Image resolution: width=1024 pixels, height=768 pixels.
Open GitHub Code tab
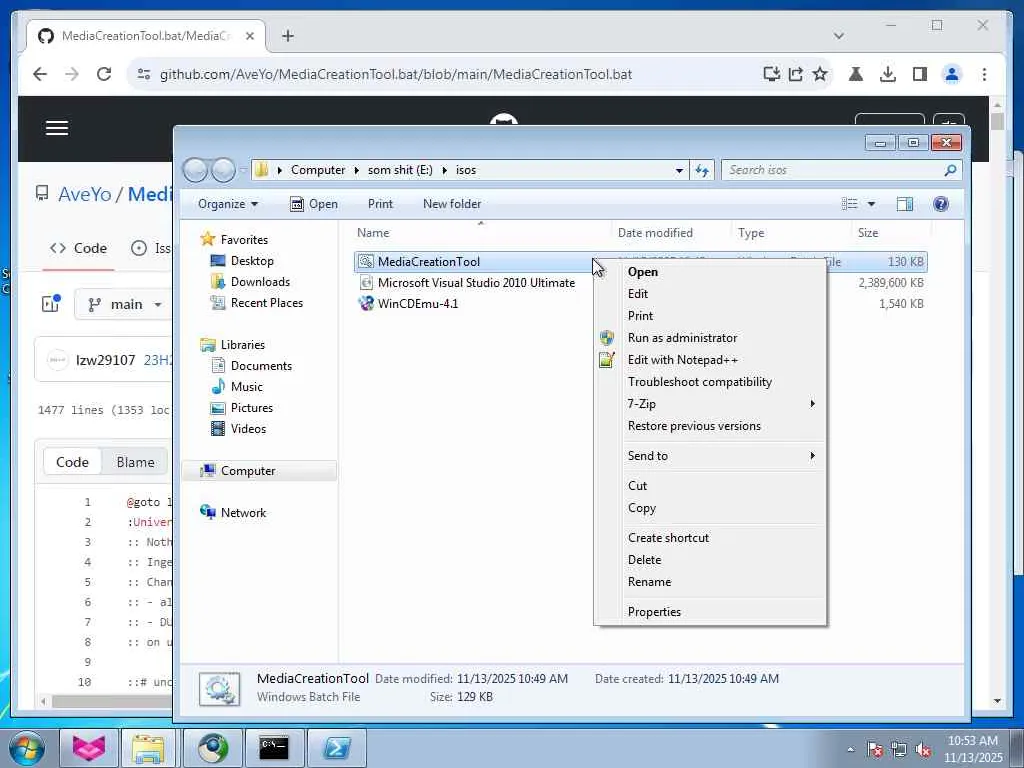[78, 249]
